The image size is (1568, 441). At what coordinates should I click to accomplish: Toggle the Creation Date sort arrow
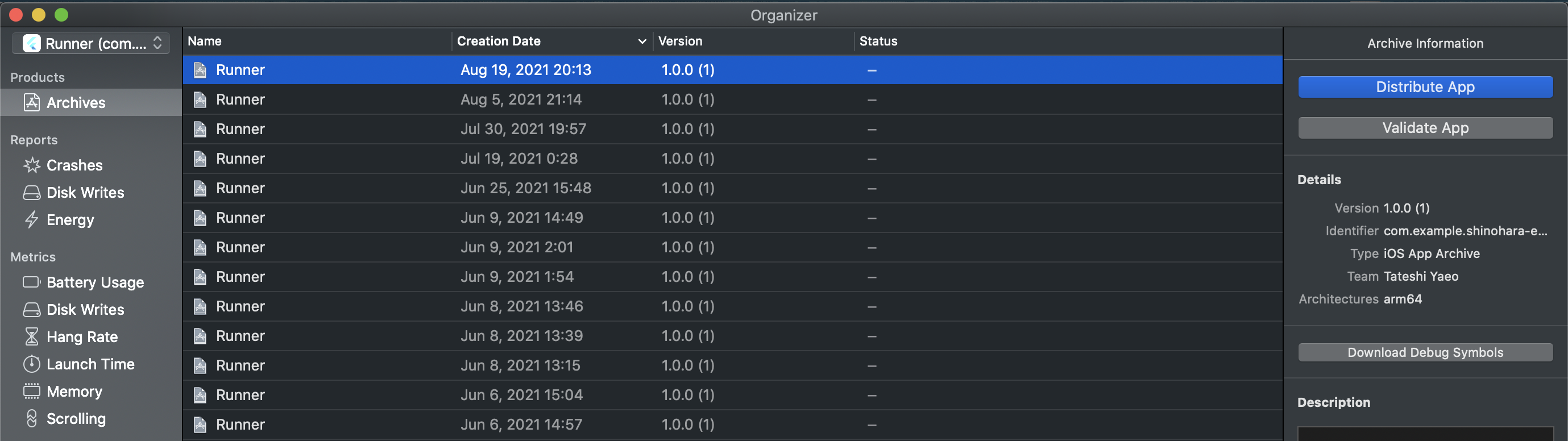[x=641, y=41]
